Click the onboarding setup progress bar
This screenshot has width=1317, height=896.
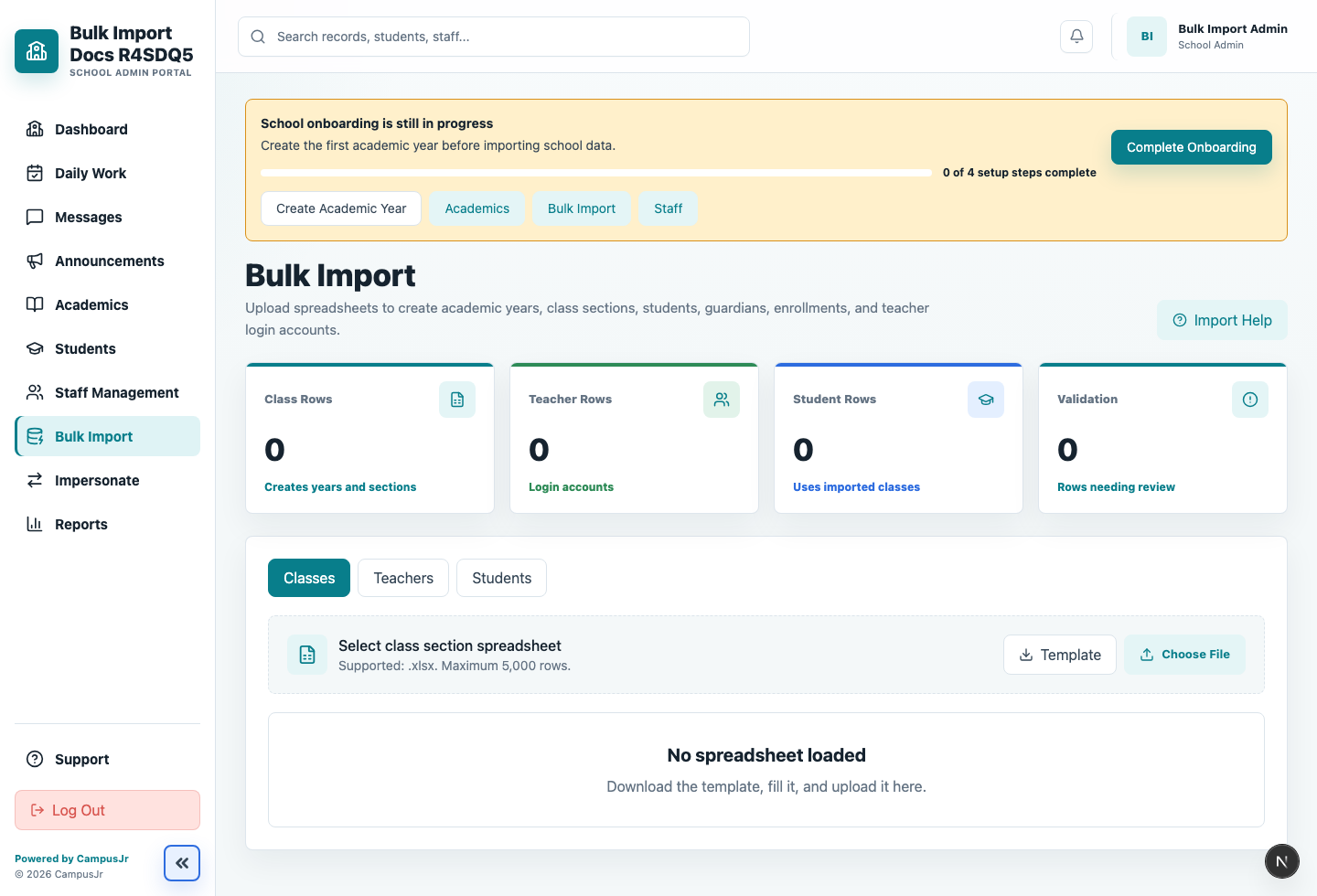[596, 173]
